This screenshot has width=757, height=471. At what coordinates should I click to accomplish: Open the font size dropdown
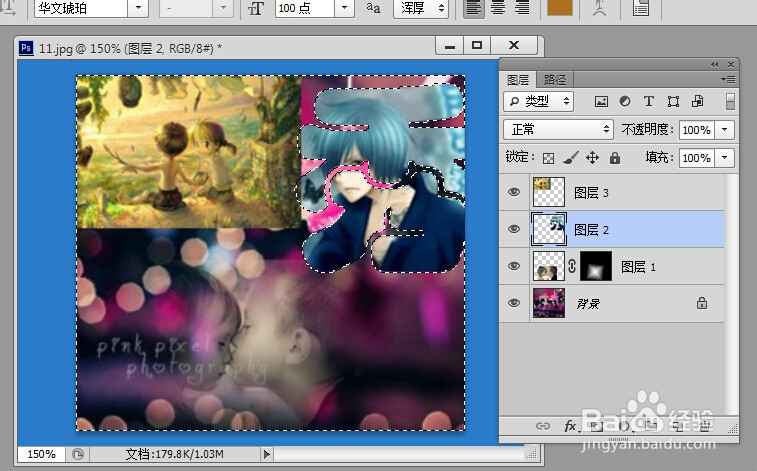coord(344,8)
